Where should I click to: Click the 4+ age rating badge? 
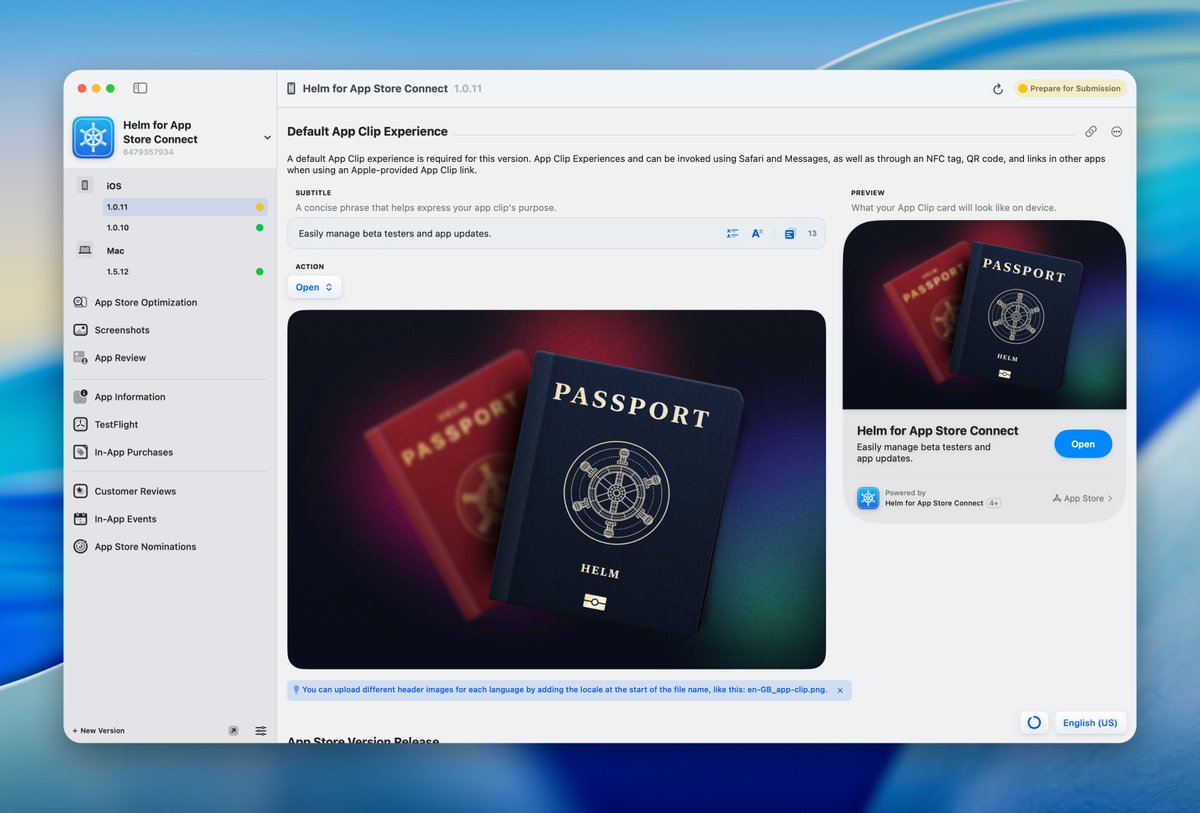click(x=994, y=503)
